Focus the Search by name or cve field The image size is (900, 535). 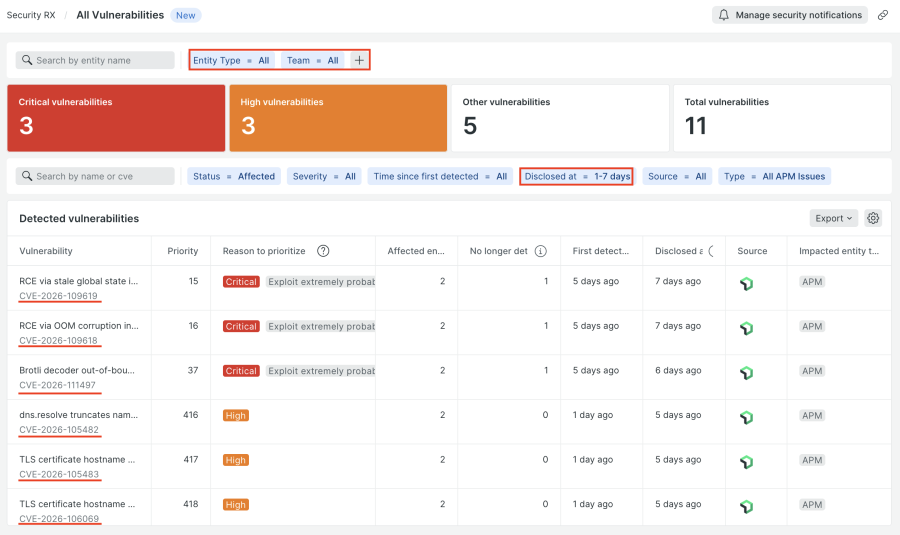pos(95,176)
